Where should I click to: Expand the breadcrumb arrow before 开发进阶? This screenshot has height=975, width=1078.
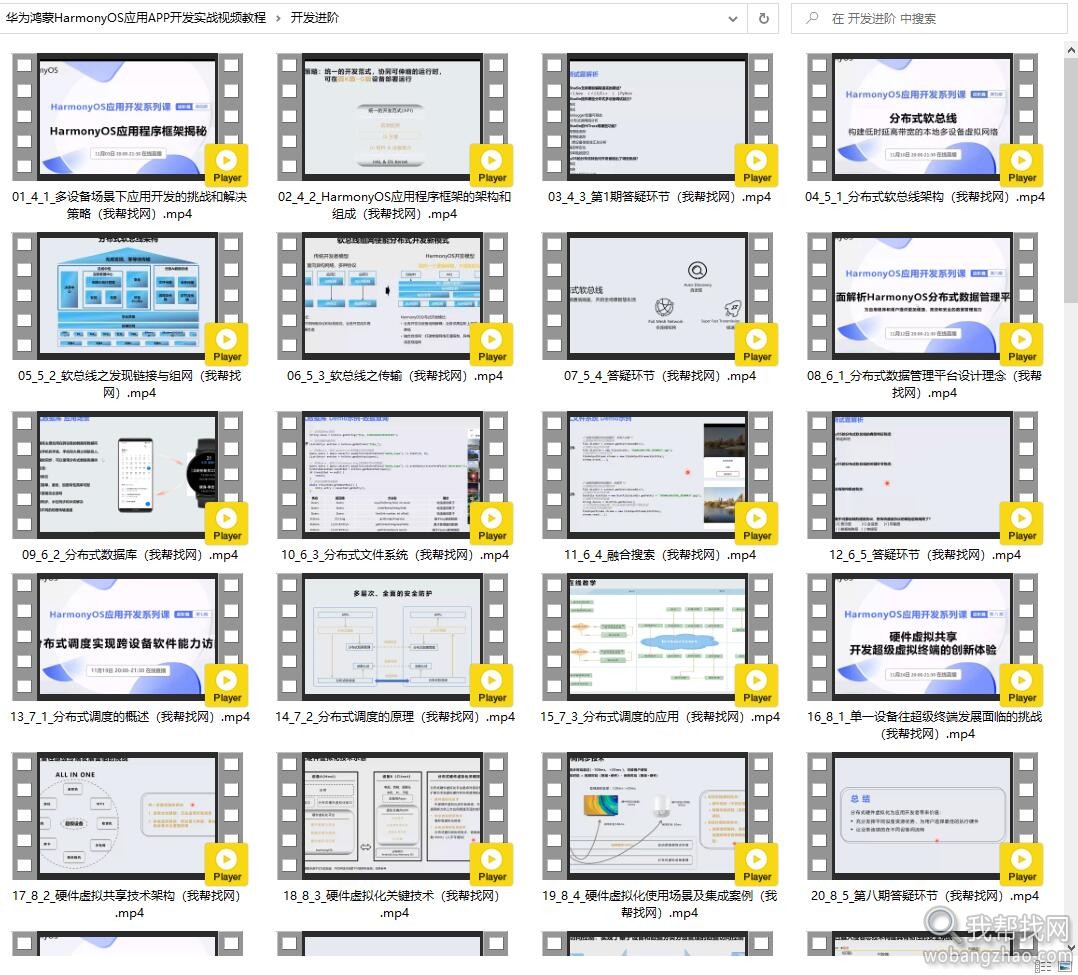coord(278,18)
